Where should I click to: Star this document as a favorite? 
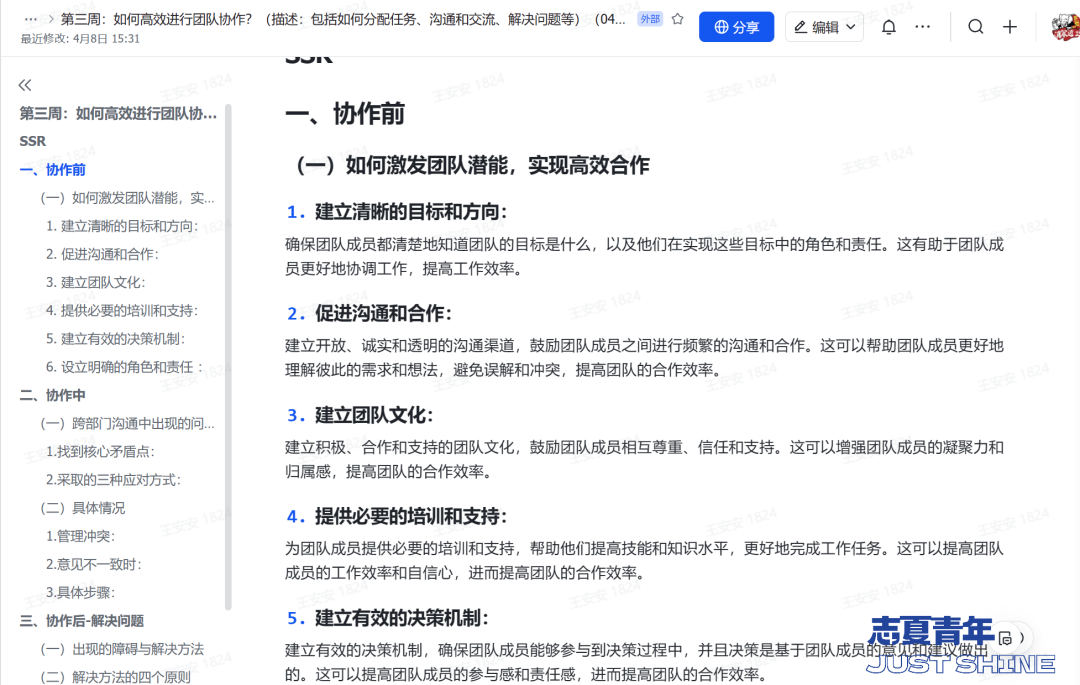[677, 19]
